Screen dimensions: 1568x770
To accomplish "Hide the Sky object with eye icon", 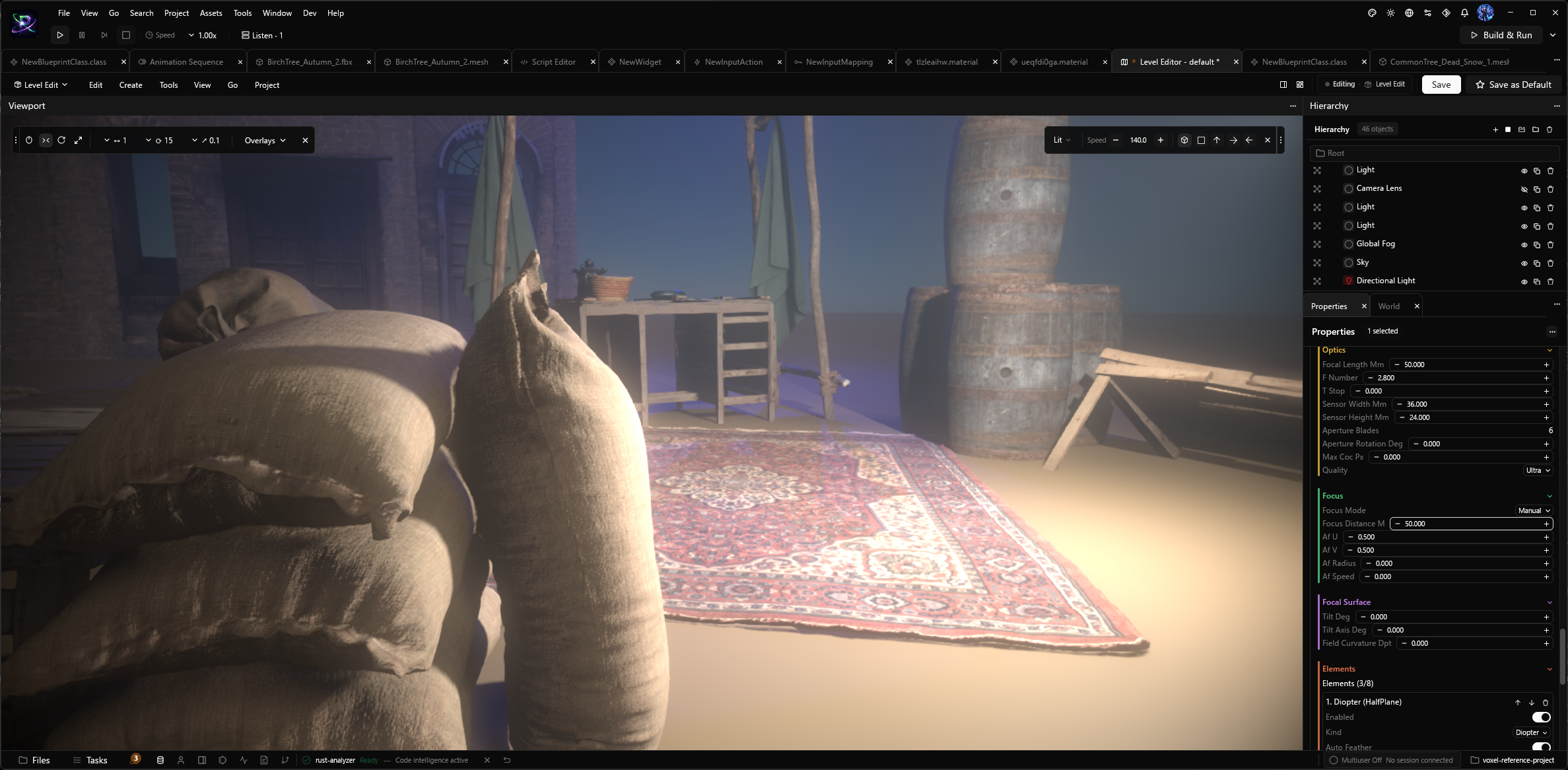I will pyautogui.click(x=1524, y=263).
